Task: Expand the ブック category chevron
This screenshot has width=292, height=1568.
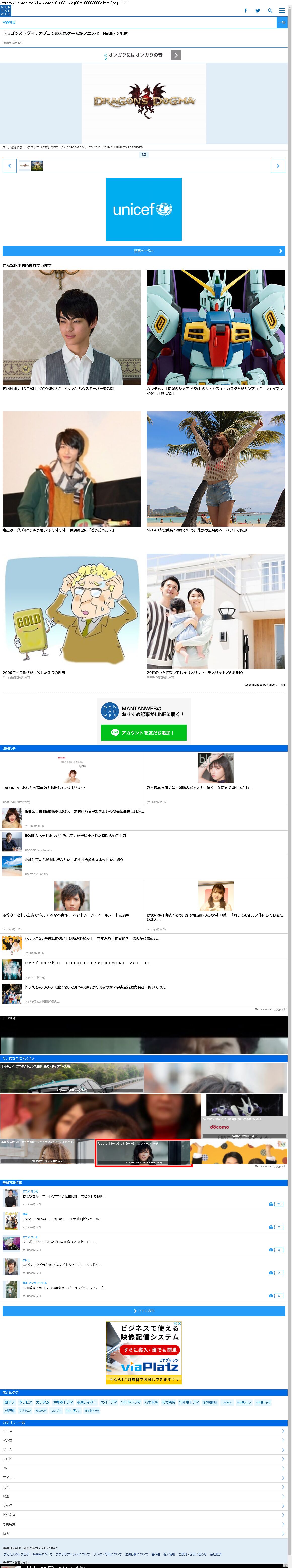Action: point(283,1505)
